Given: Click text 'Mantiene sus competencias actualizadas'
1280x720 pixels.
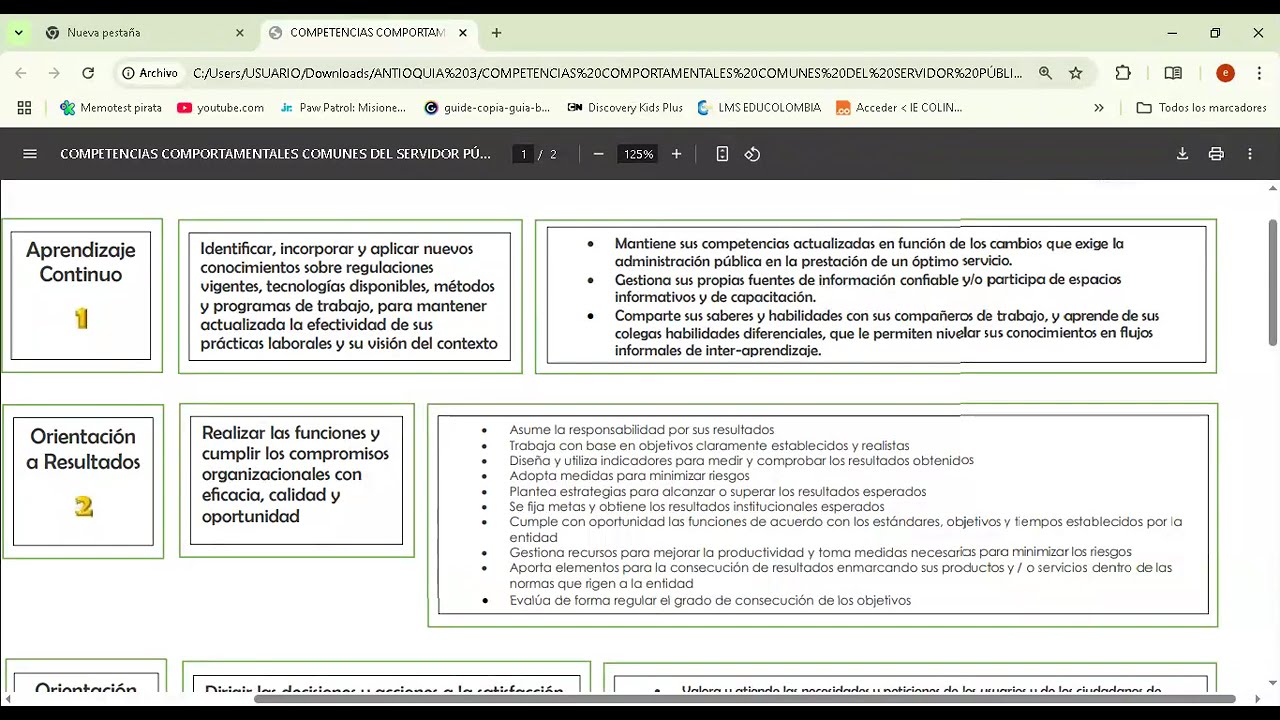Looking at the screenshot, I should coord(743,244).
